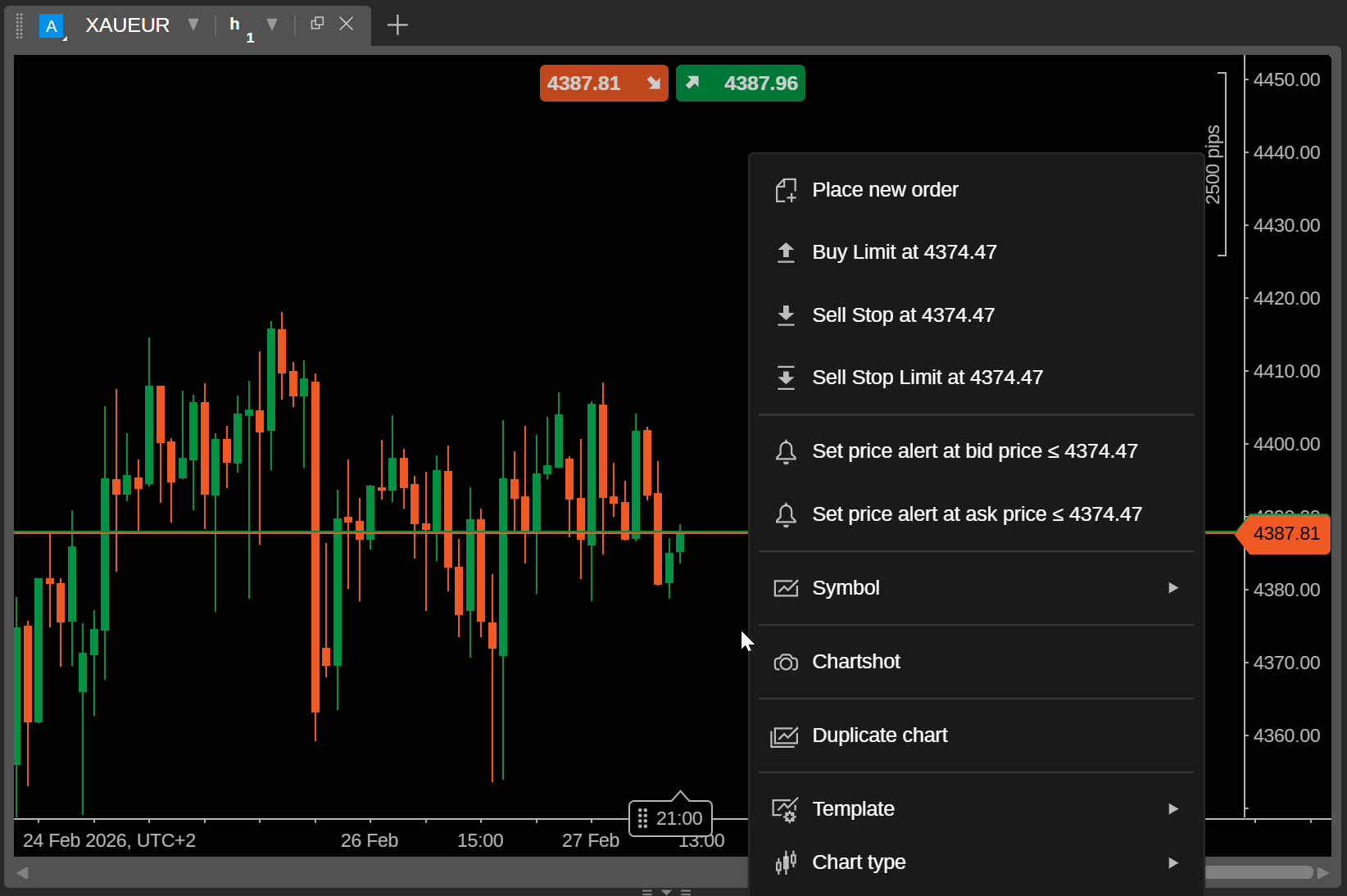This screenshot has height=896, width=1347.
Task: Click the XAUEUR symbol name in tab
Action: click(x=128, y=25)
